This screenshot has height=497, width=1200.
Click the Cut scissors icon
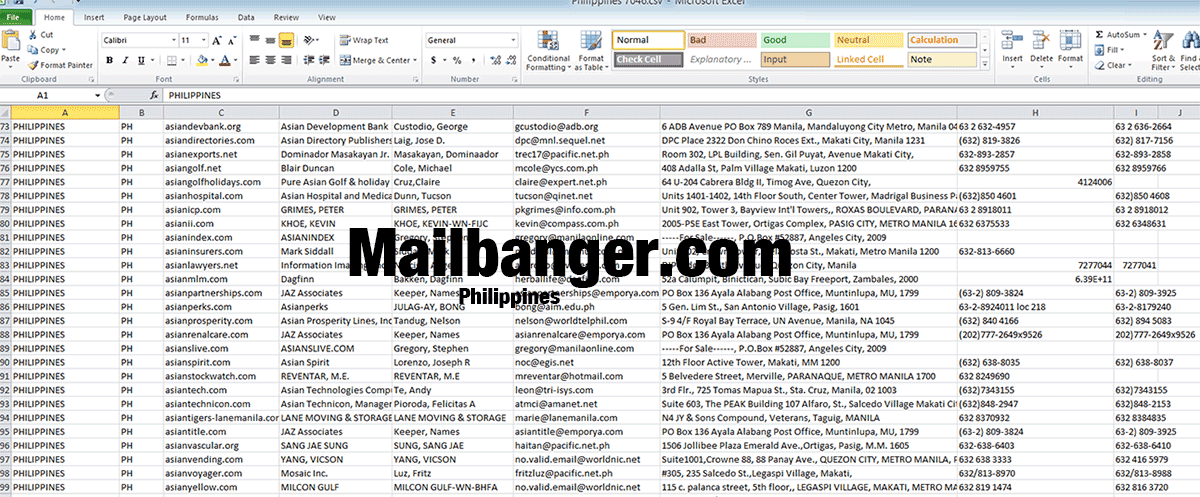[33, 35]
